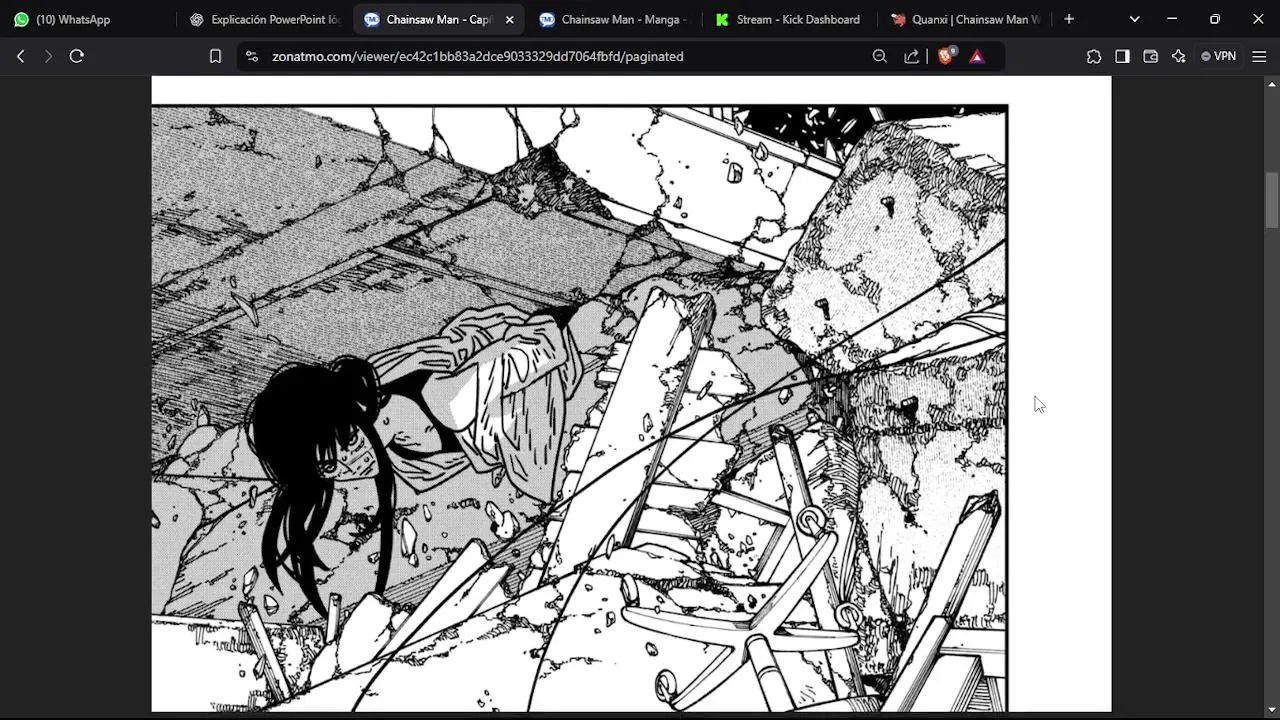Click the Kick favicon on Stream tab
1280x720 pixels.
[x=722, y=19]
